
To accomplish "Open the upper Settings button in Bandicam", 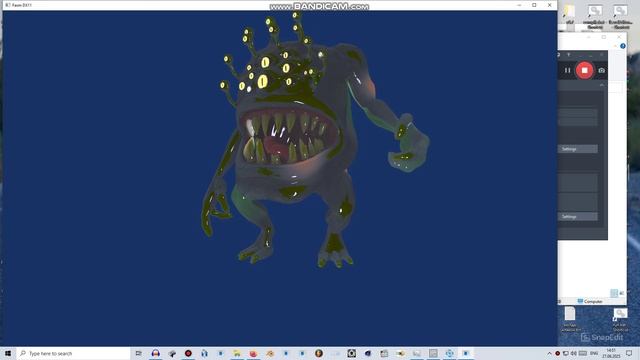I will coord(578,149).
